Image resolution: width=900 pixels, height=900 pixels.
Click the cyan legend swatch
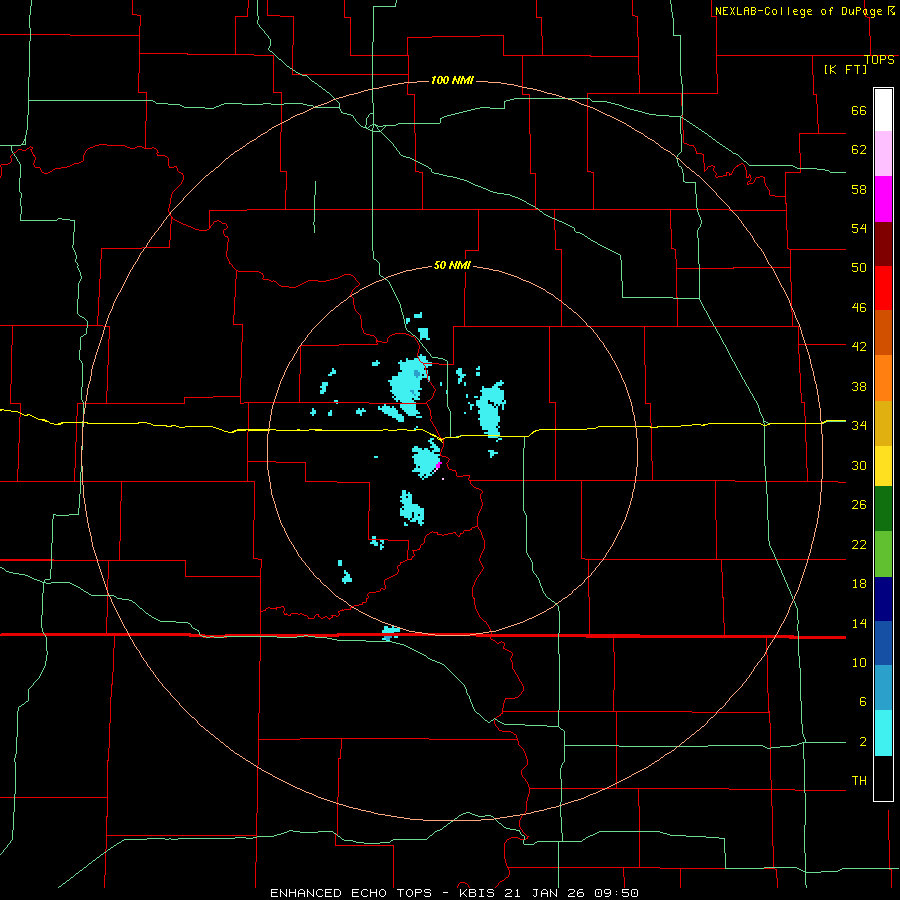883,733
